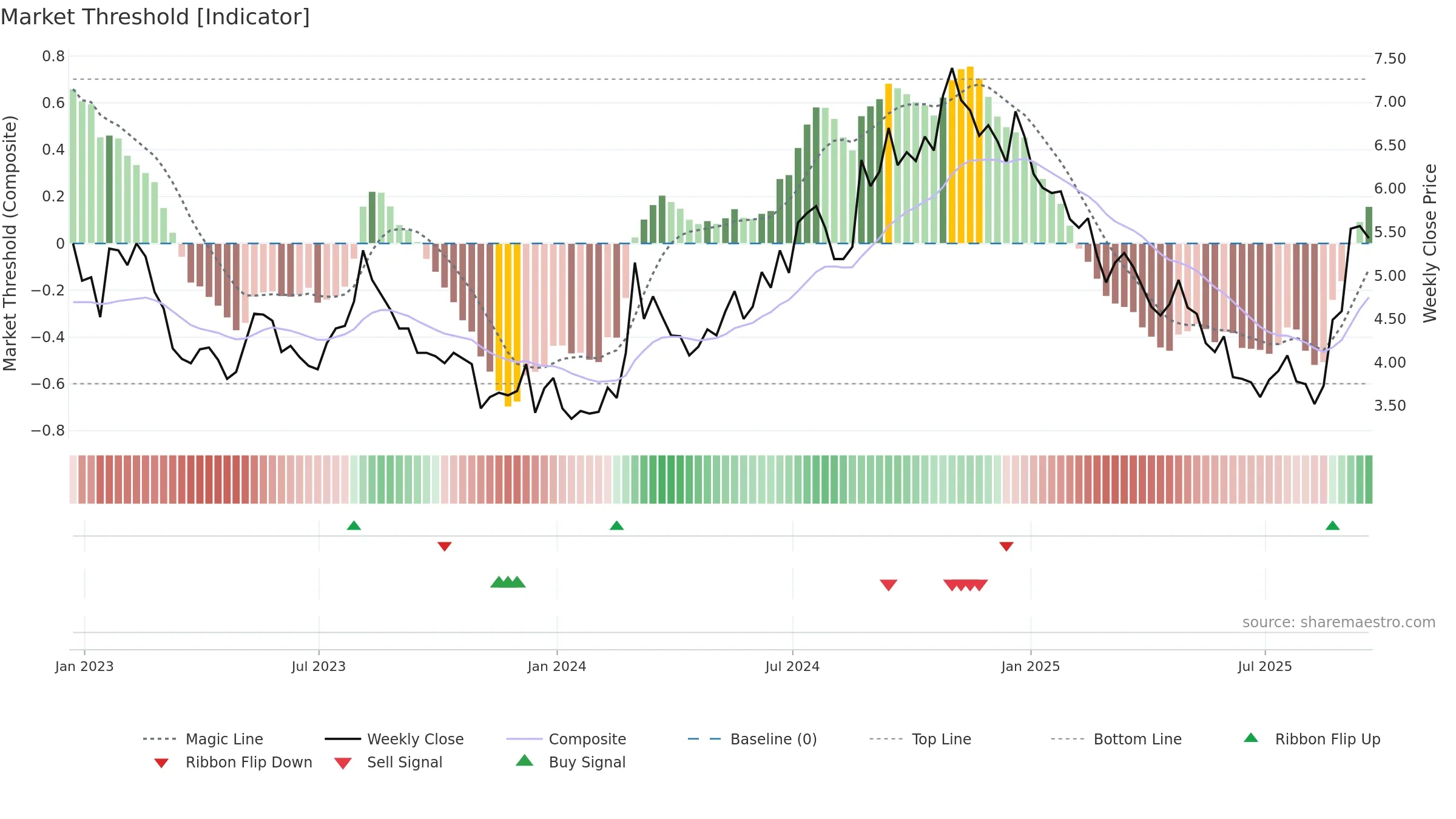
Task: Click the chart title Market Threshold [Indicator]
Action: pyautogui.click(x=155, y=17)
